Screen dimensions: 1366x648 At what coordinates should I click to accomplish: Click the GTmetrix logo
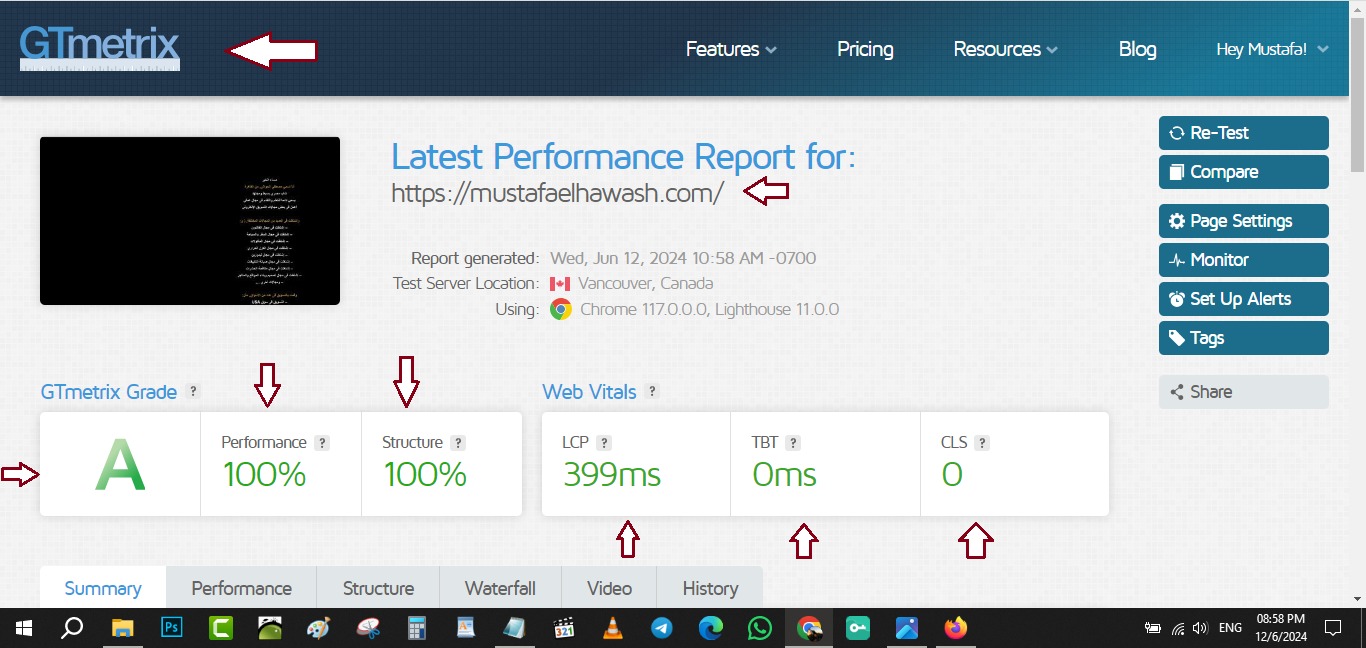point(99,47)
